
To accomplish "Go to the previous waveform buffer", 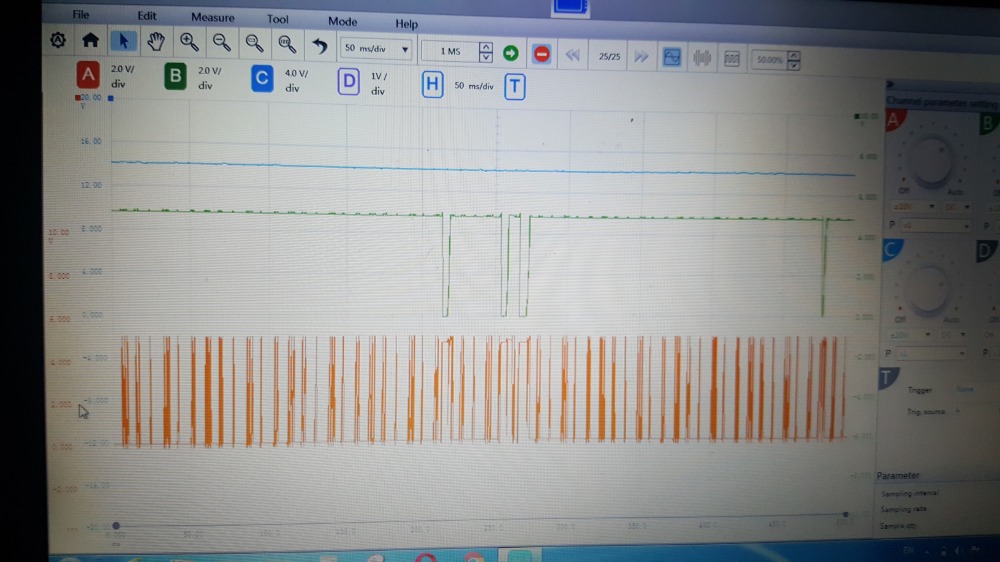I will [x=572, y=55].
